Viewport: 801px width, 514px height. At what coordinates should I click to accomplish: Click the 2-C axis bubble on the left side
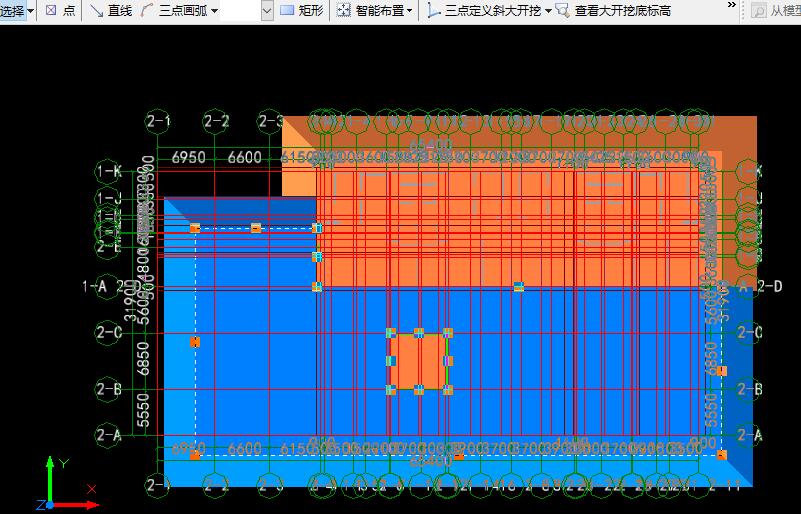[109, 333]
